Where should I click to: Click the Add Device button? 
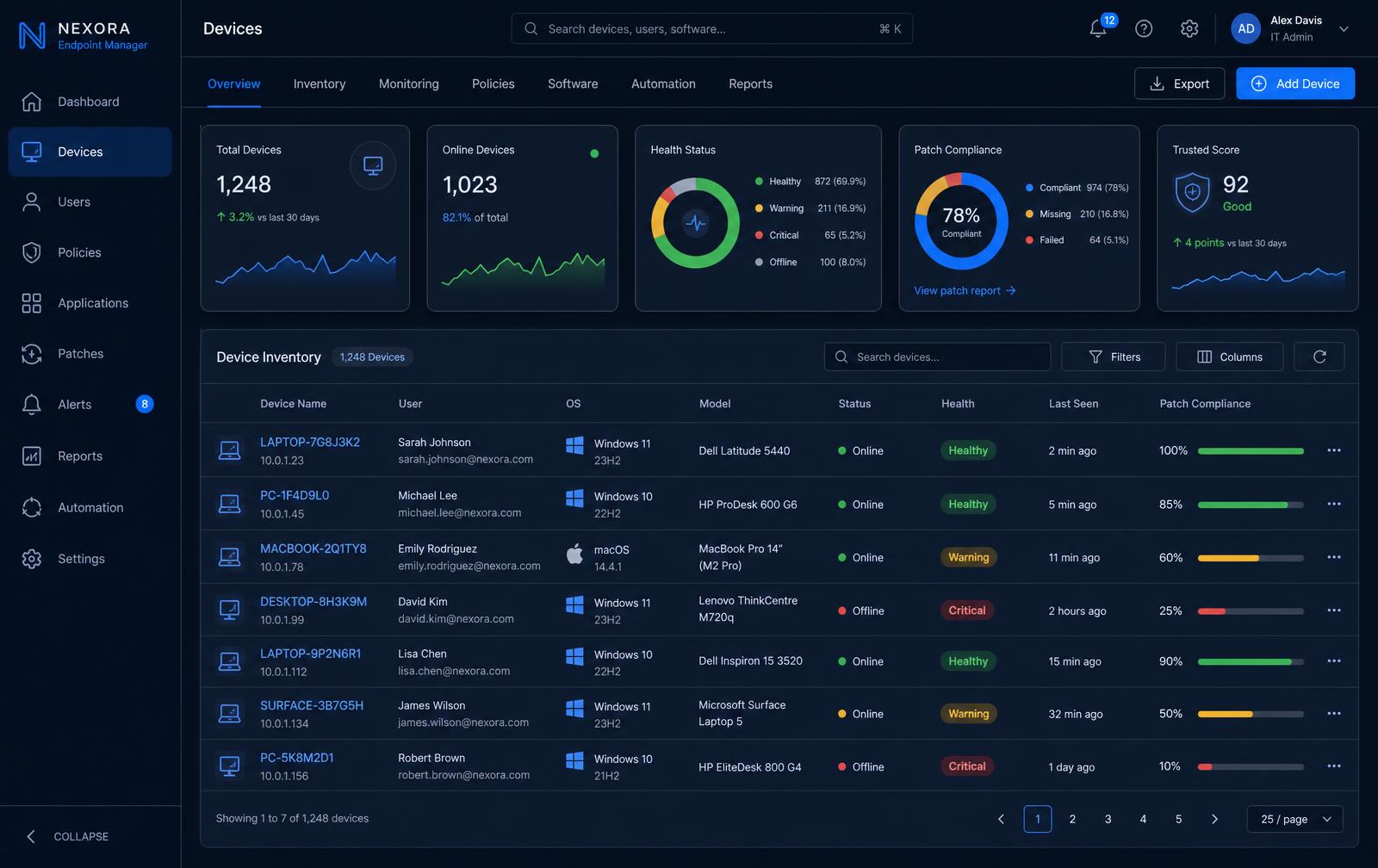[1295, 84]
